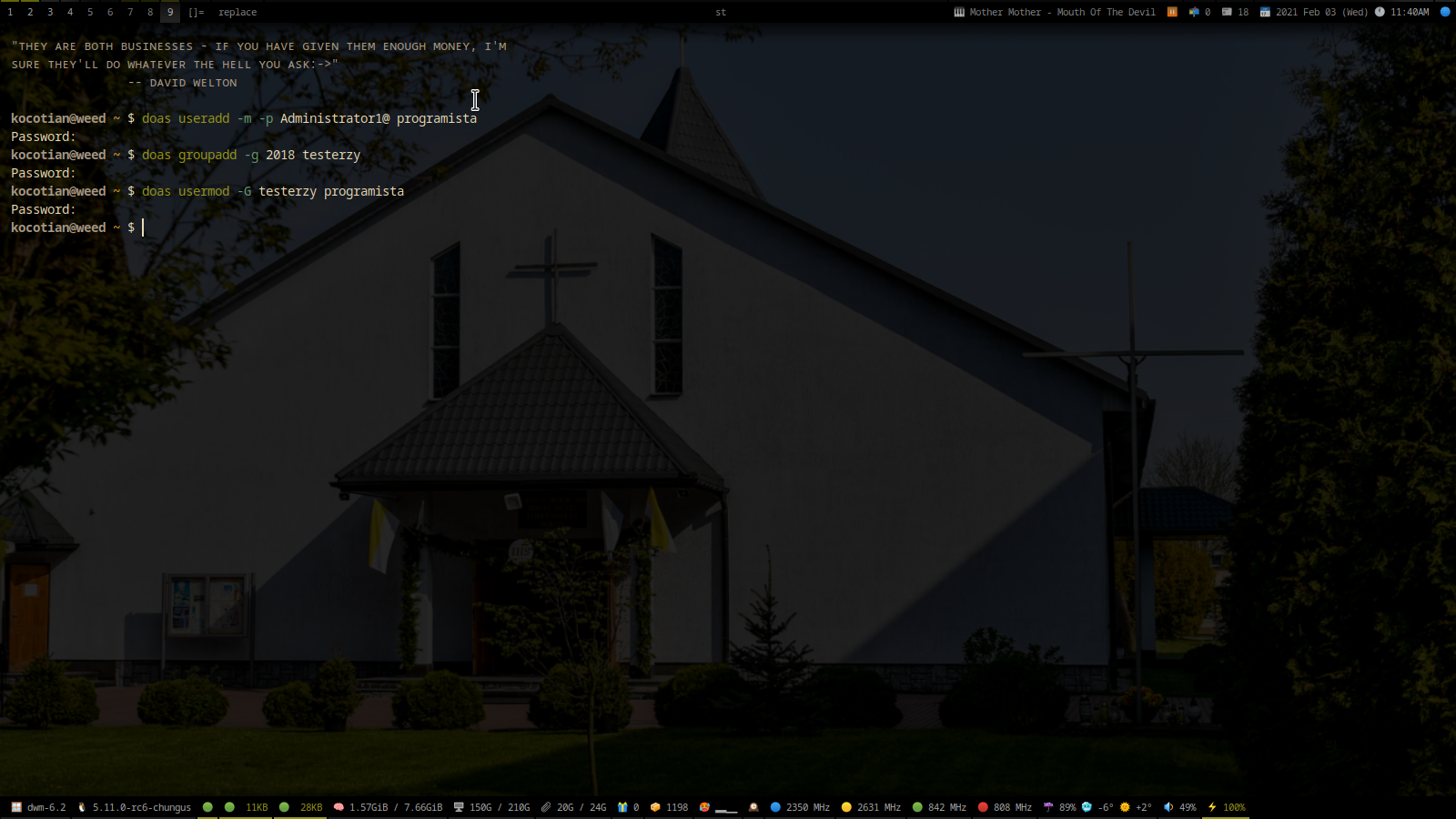Click the umbrella humidity icon at 89%

pos(1048,807)
